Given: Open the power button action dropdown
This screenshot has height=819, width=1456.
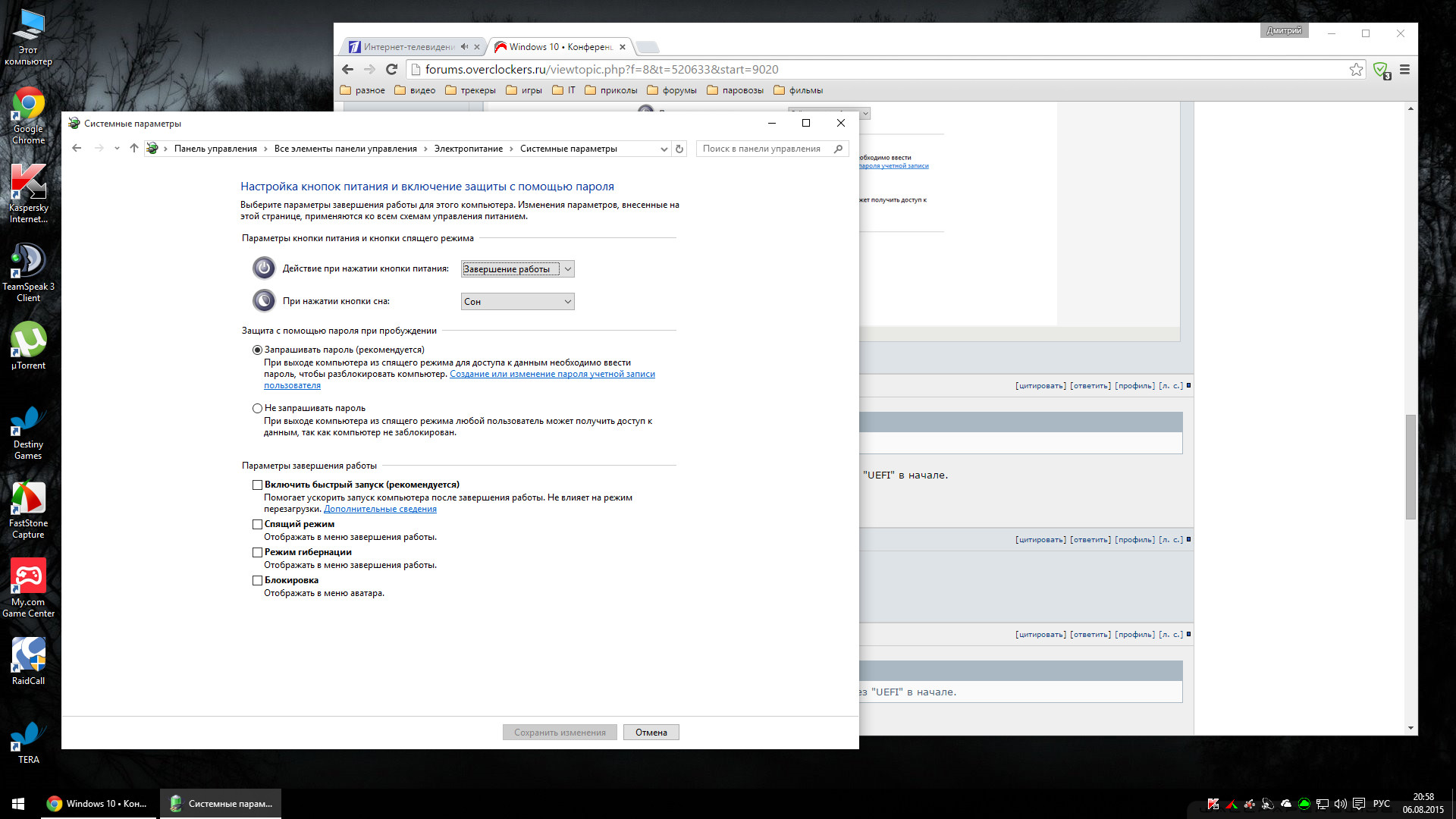Looking at the screenshot, I should point(518,269).
